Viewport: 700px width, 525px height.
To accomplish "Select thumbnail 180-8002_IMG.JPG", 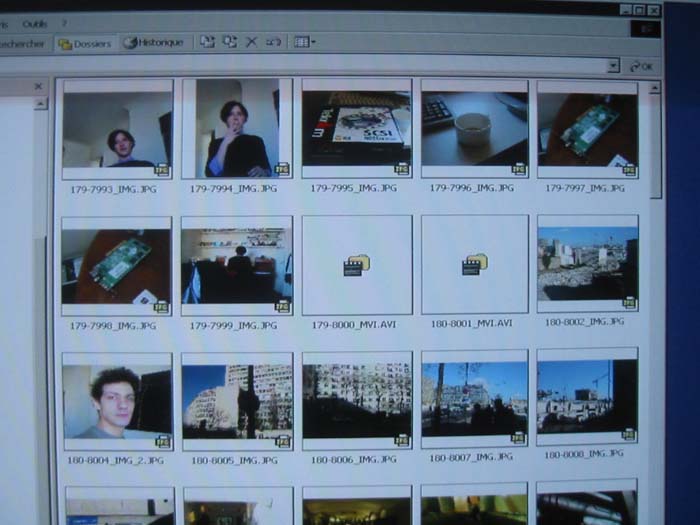I will point(588,264).
